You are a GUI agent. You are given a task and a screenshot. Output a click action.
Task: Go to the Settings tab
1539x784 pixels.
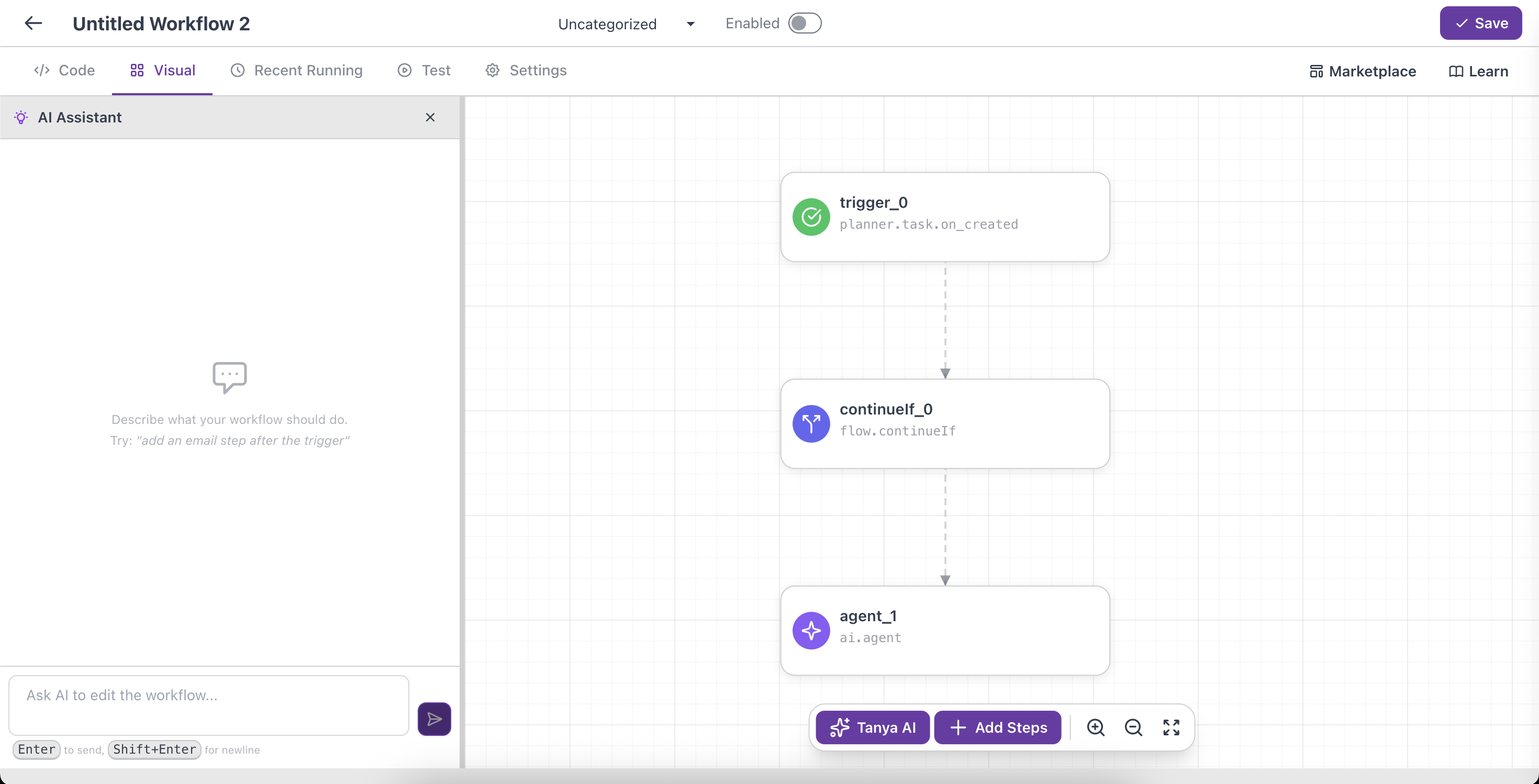(526, 71)
